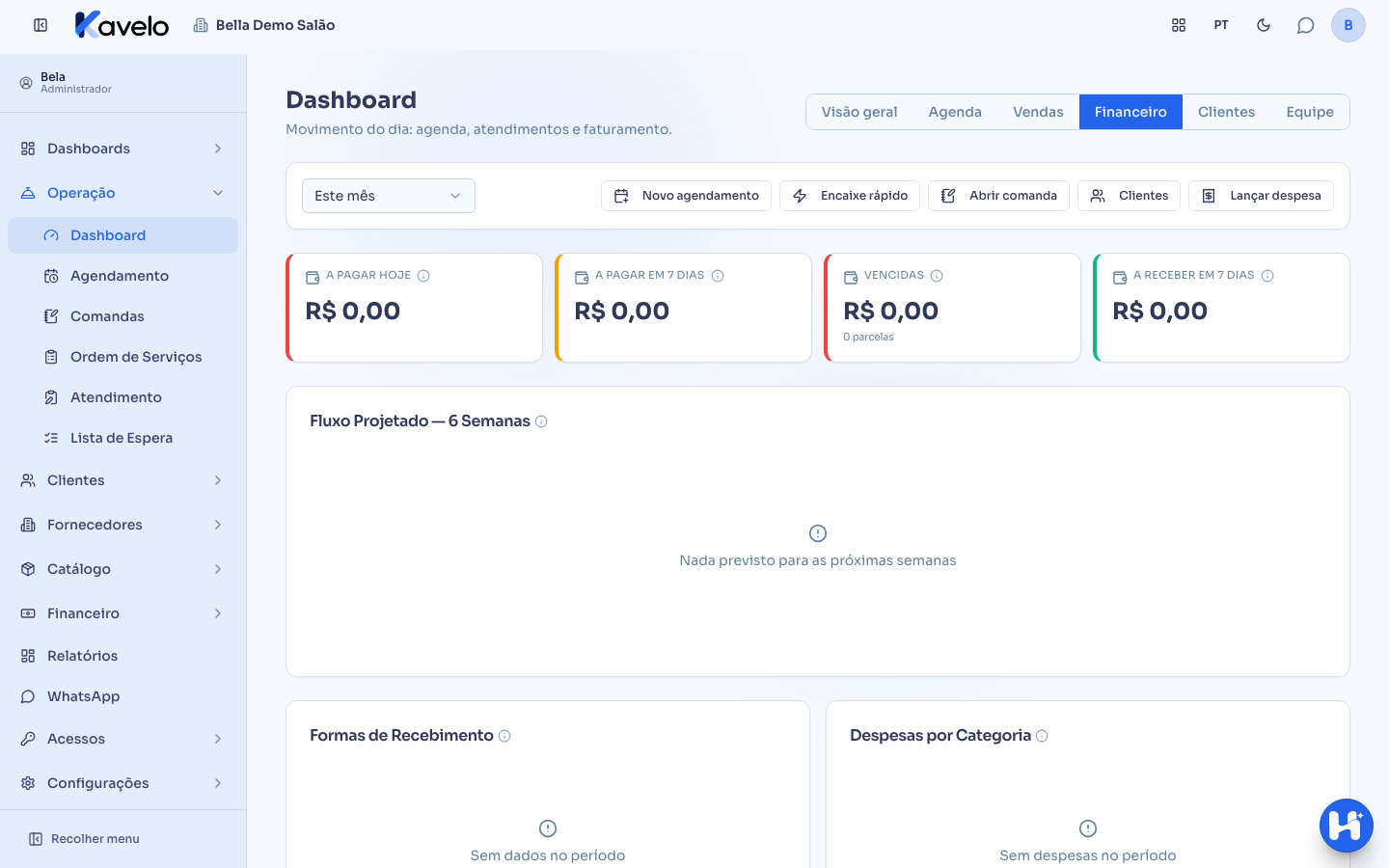Open Comandas in sidebar
Image resolution: width=1389 pixels, height=868 pixels.
click(123, 316)
